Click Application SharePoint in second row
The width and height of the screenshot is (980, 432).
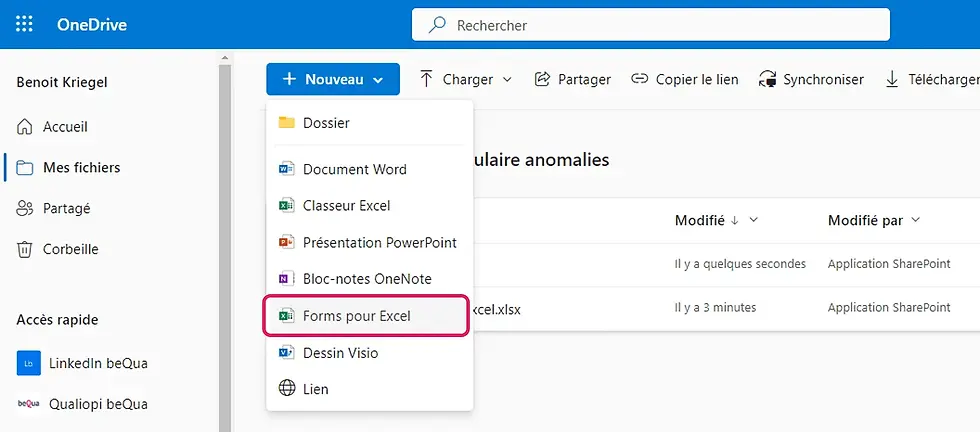[x=889, y=308]
